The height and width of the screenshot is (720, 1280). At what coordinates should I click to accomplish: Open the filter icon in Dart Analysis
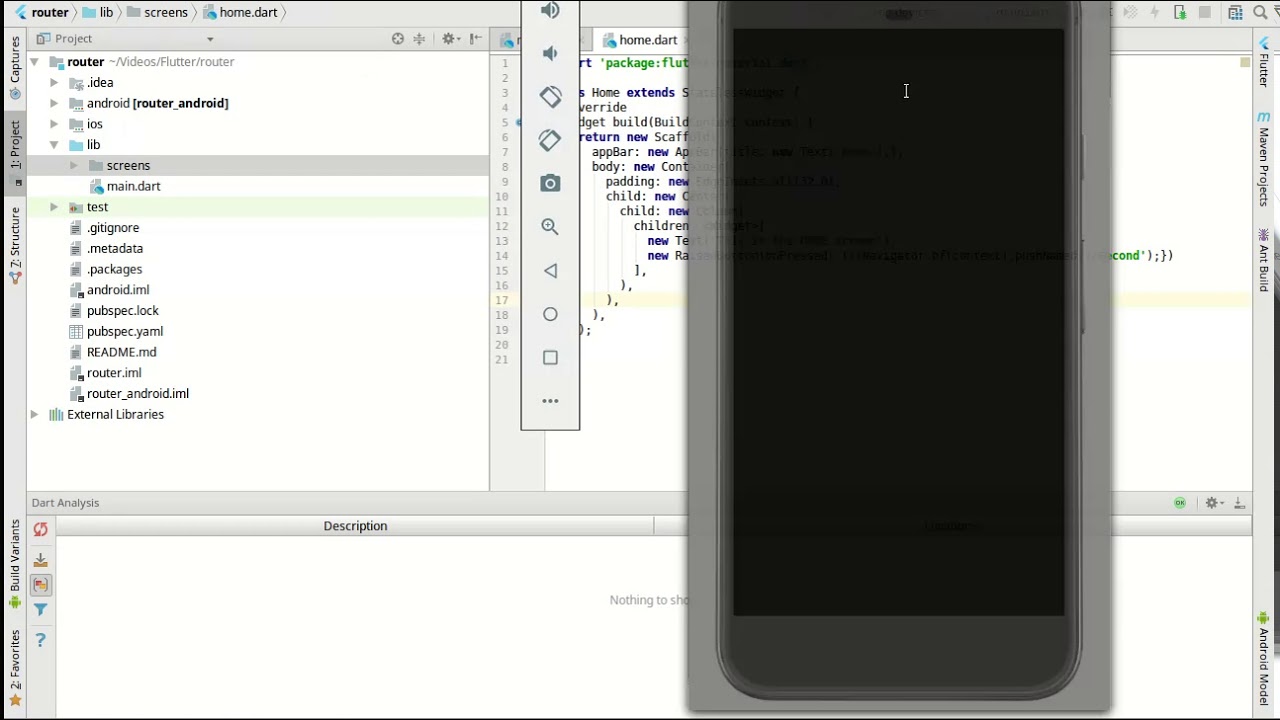click(40, 609)
